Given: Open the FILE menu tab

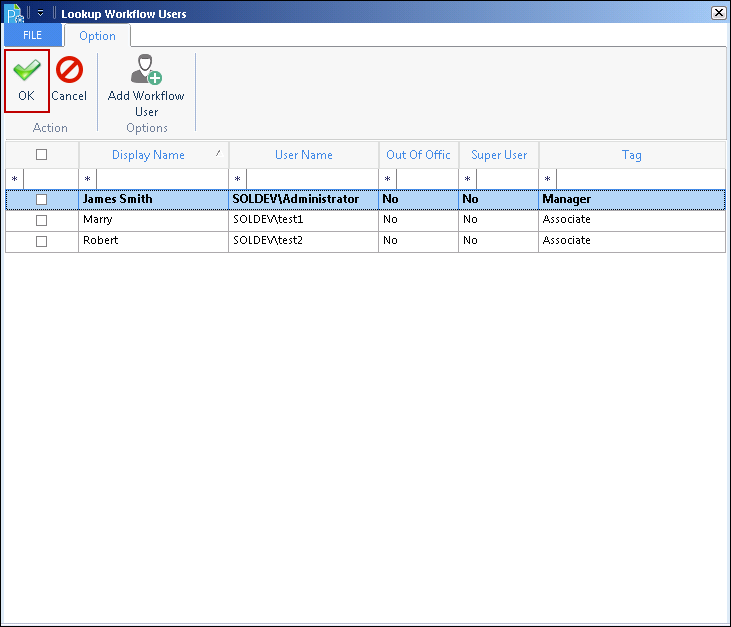Looking at the screenshot, I should pos(33,35).
